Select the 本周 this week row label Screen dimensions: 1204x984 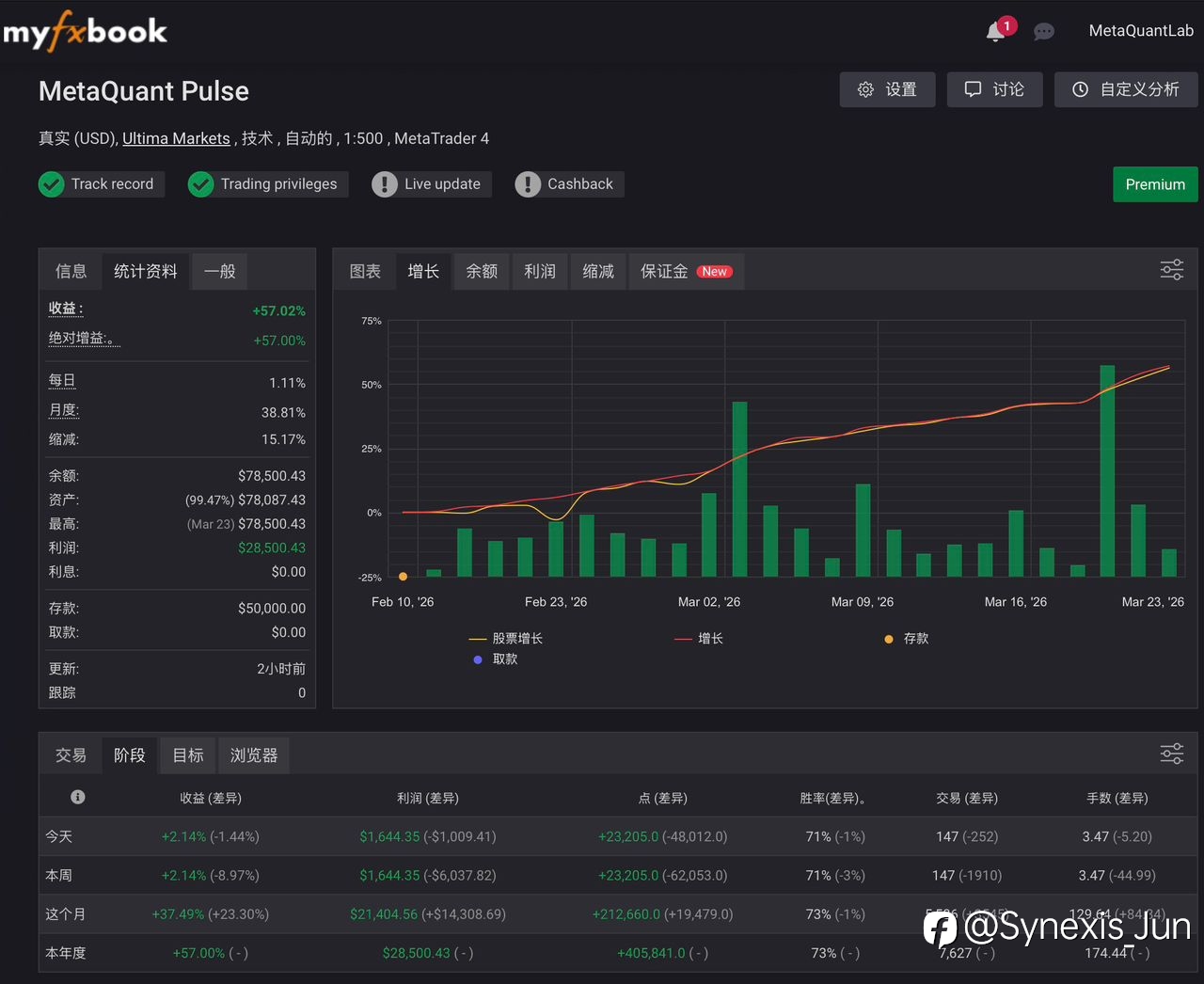click(58, 875)
